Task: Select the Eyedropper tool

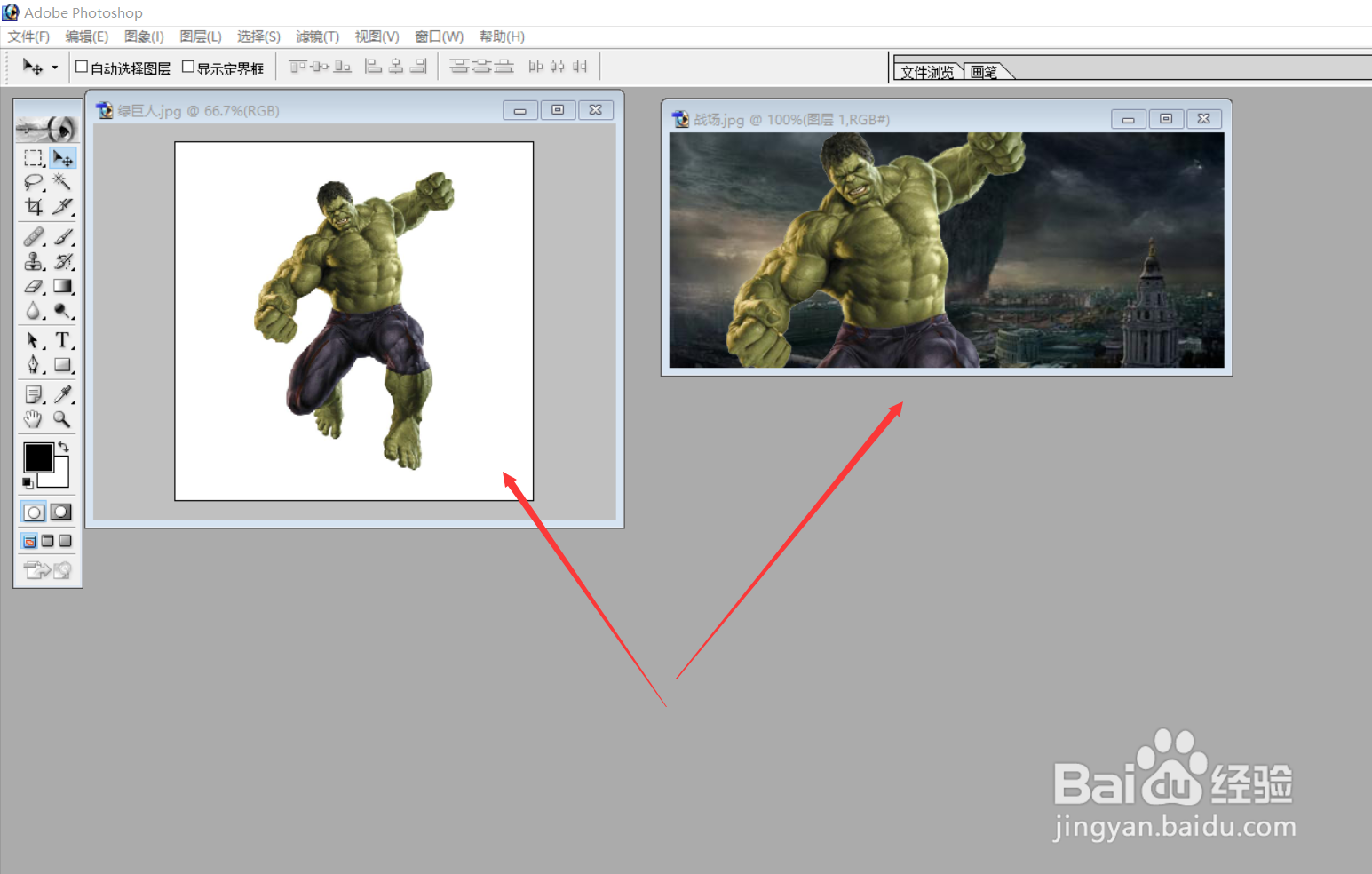Action: pyautogui.click(x=63, y=394)
